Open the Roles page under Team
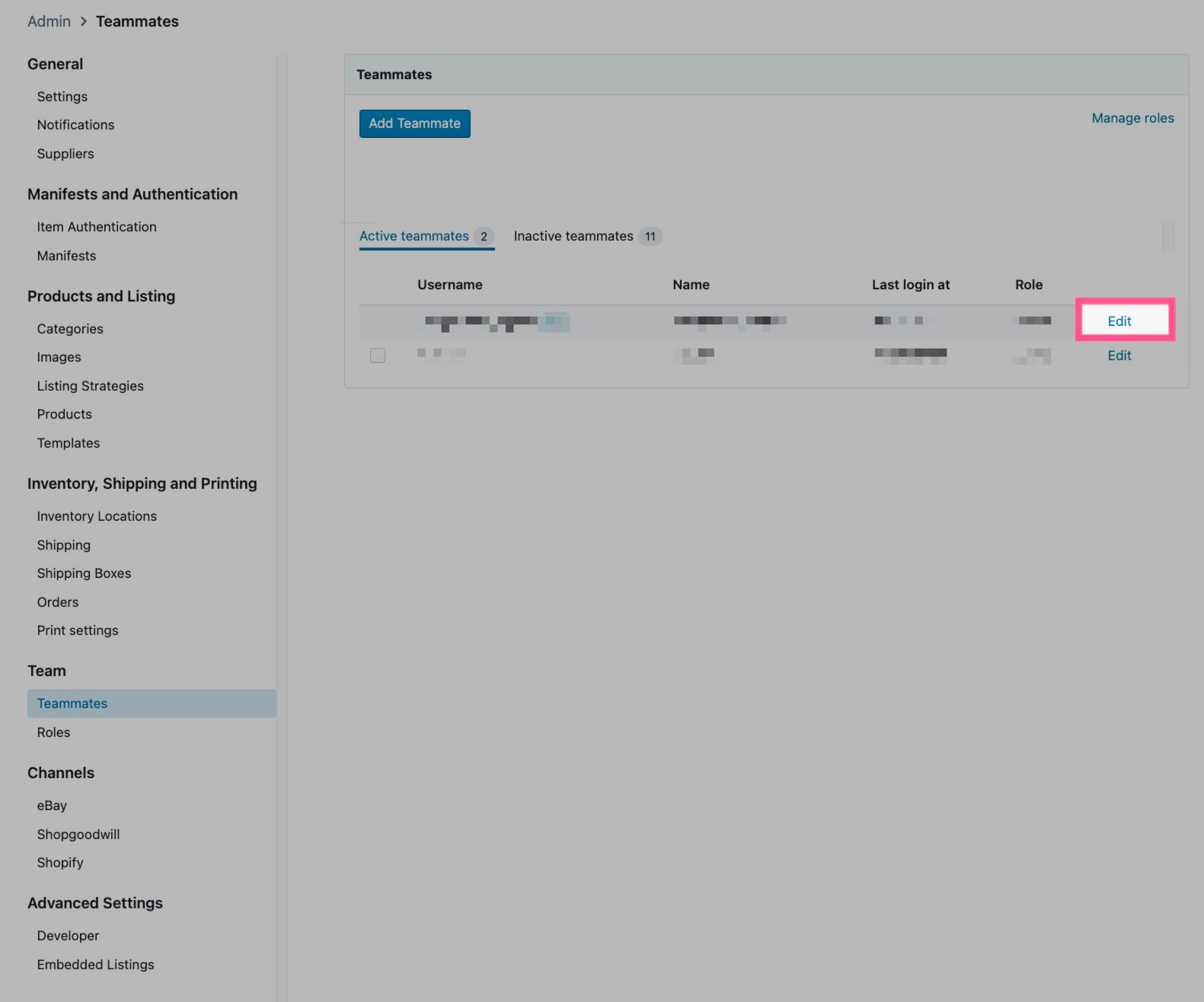 tap(53, 732)
